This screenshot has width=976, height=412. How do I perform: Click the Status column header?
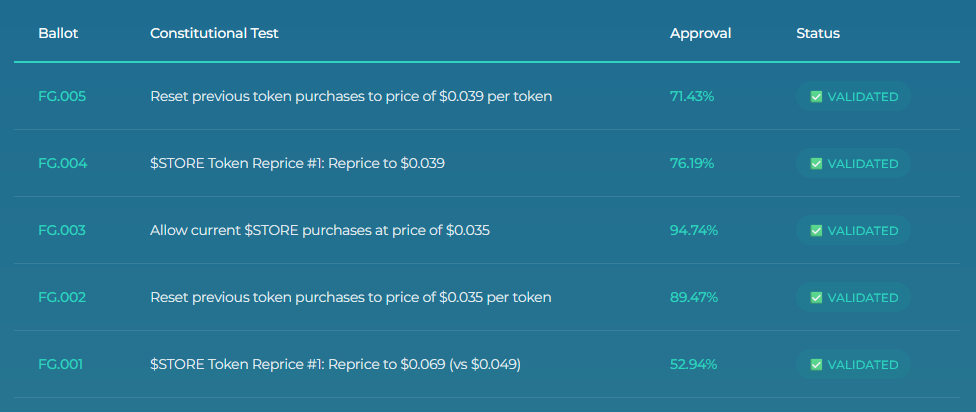pos(818,34)
